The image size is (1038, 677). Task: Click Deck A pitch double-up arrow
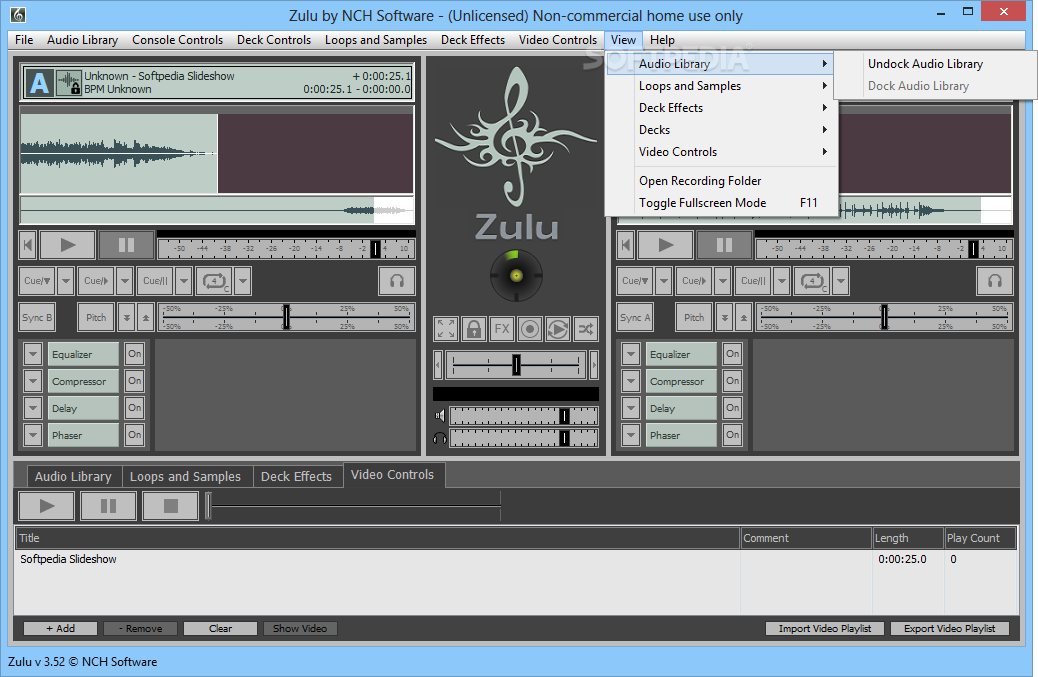[146, 318]
